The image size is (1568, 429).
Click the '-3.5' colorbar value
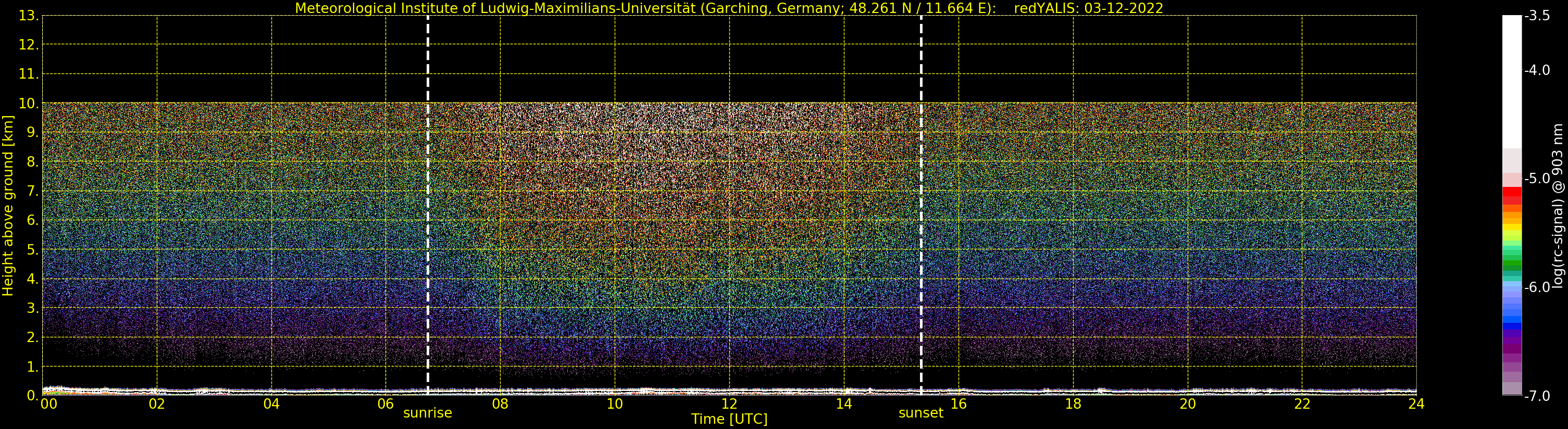(x=1537, y=16)
